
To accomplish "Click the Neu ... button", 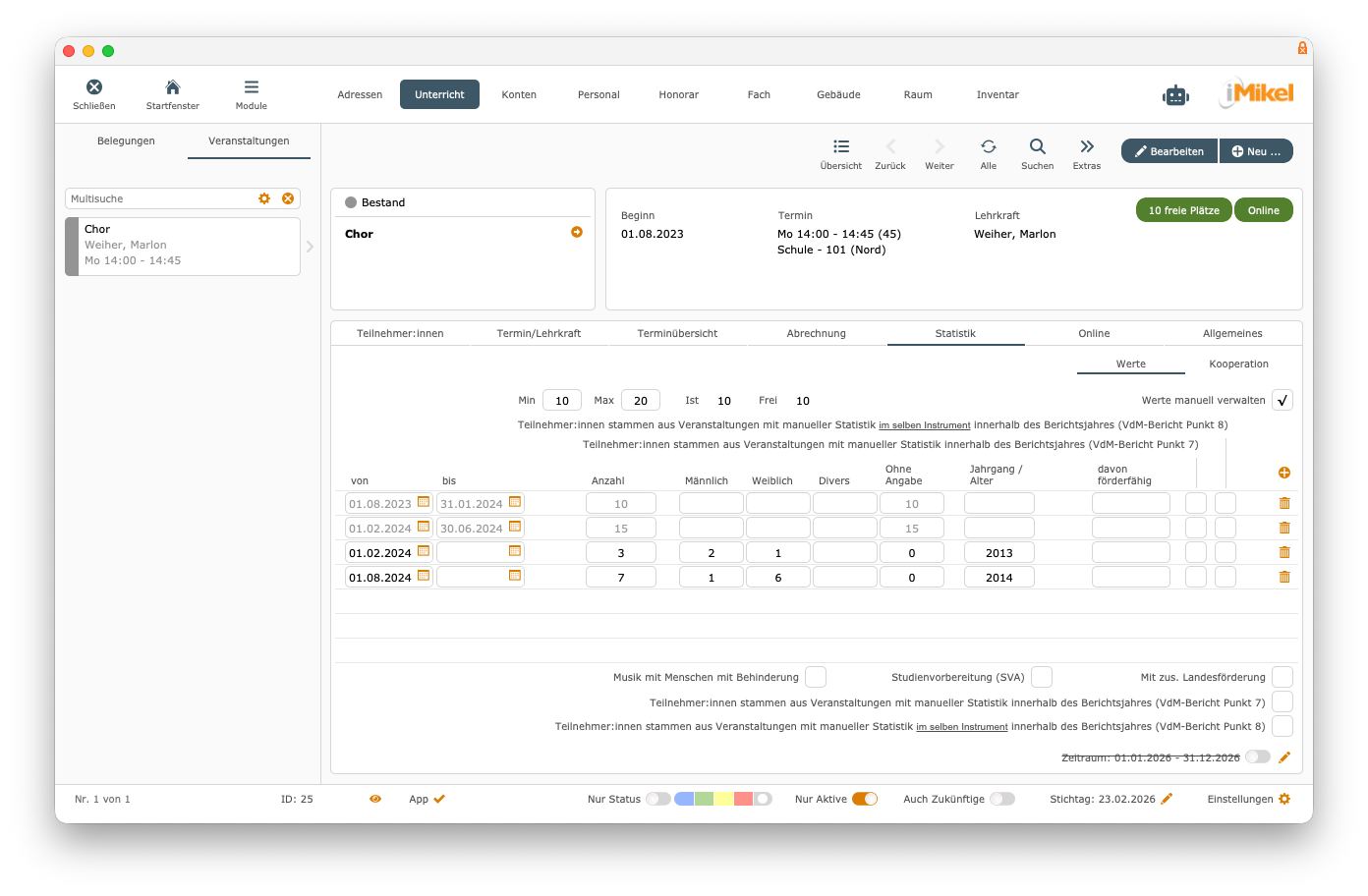I will tap(1256, 151).
